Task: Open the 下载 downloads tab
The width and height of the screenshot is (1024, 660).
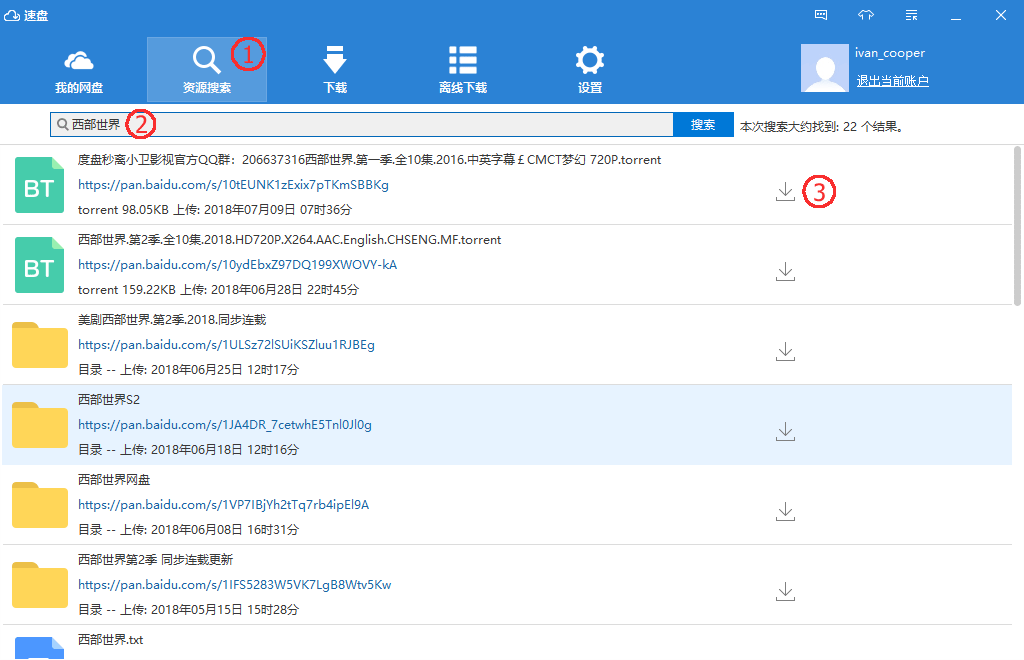Action: pyautogui.click(x=334, y=70)
